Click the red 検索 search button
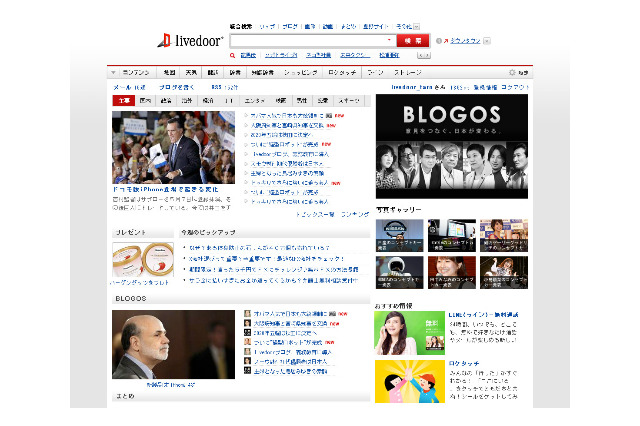Screen dimensions: 640x426 pyautogui.click(x=413, y=40)
